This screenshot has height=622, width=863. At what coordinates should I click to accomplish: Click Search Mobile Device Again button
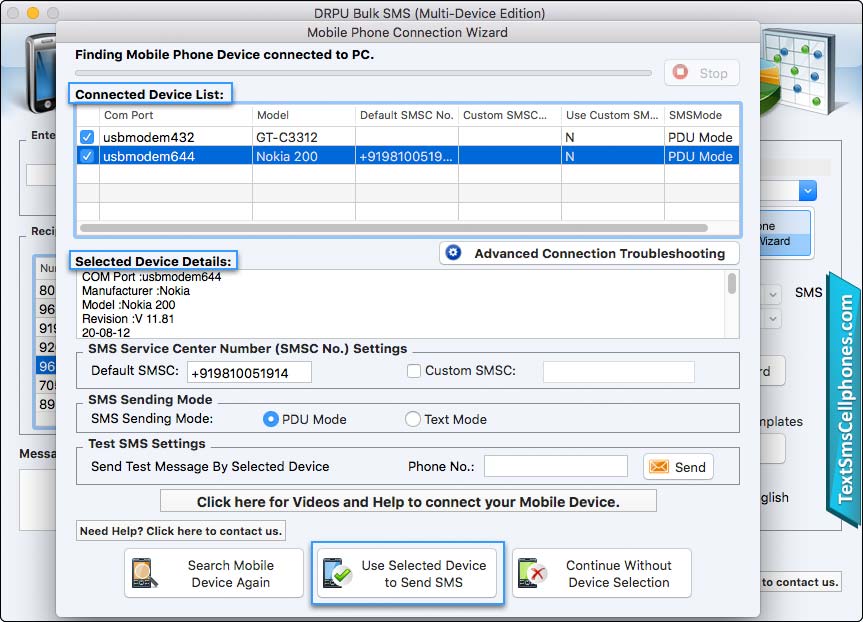click(214, 573)
